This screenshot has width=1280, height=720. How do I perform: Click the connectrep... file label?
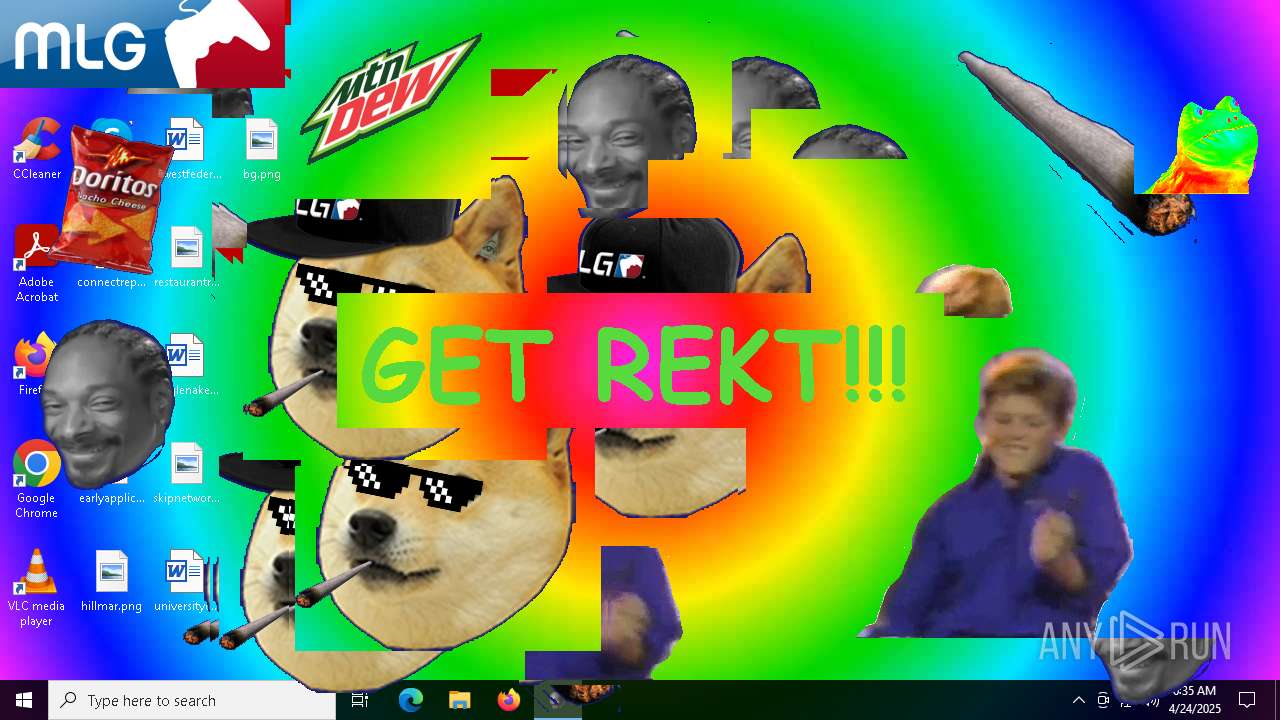tap(112, 282)
